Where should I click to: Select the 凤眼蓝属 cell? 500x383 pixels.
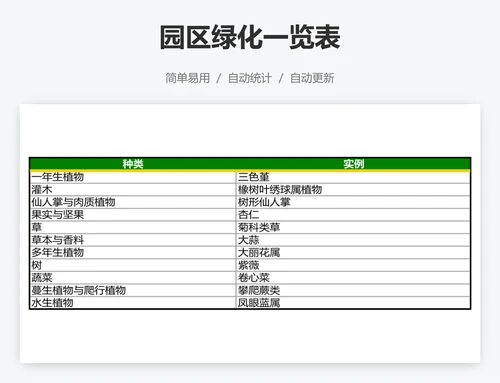353,303
